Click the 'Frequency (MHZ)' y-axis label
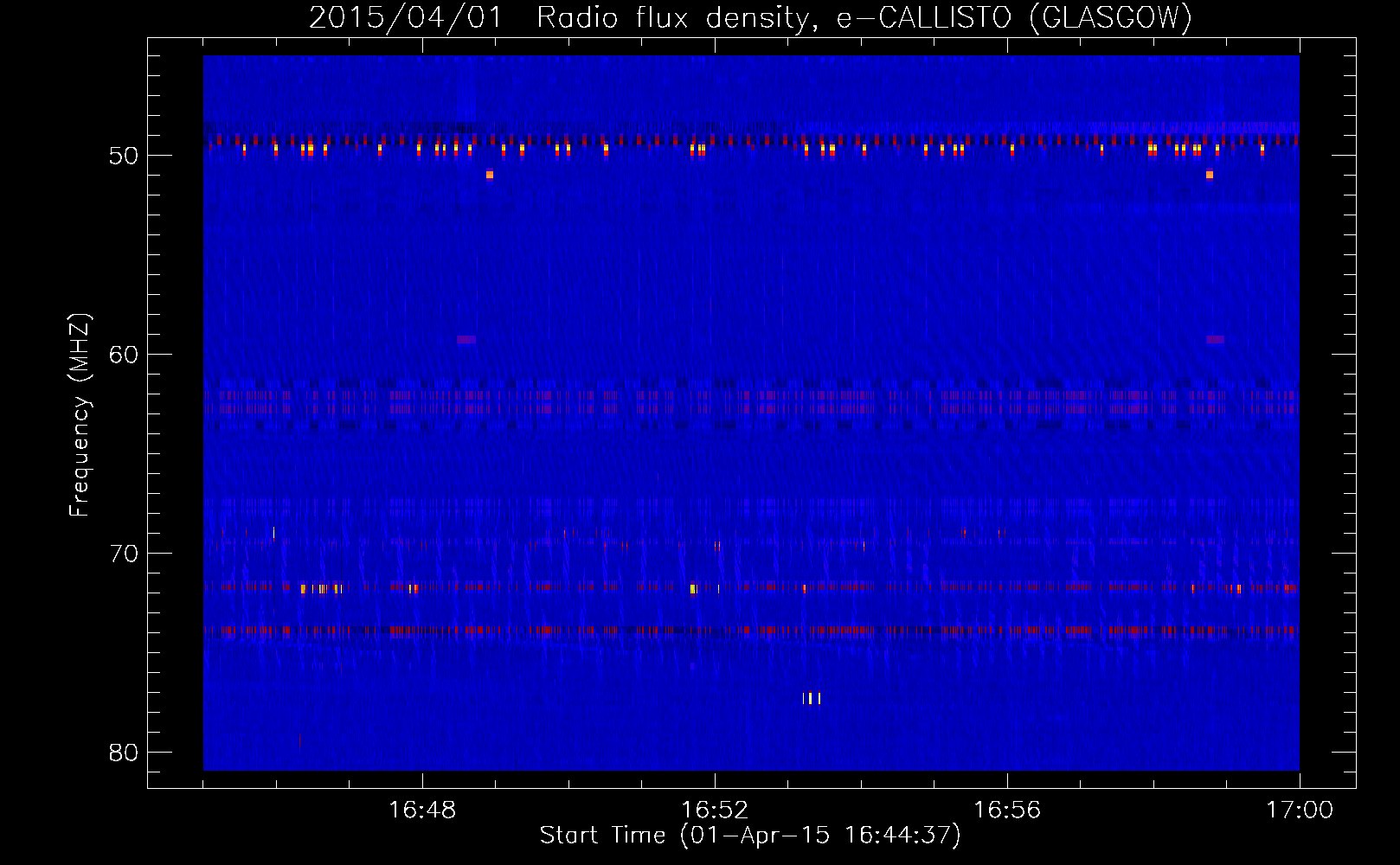Screen dimensions: 1400x865 pos(80,415)
